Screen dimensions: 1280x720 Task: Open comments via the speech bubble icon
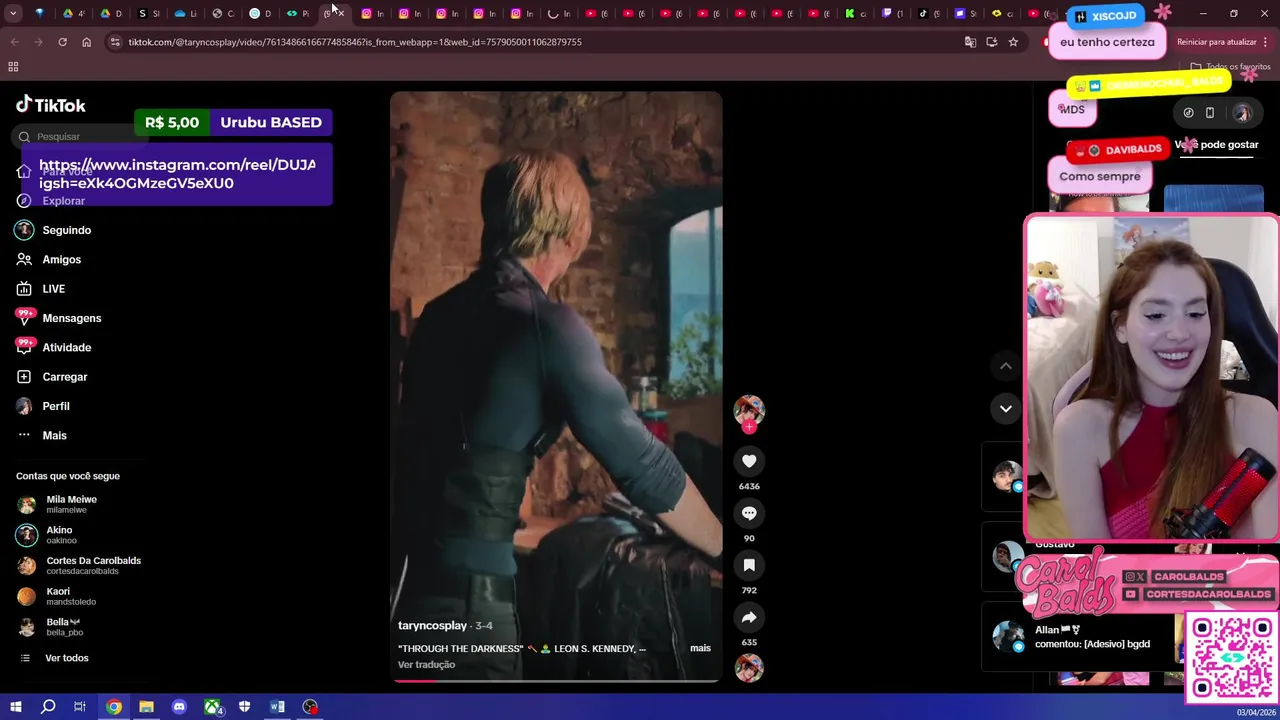pos(749,513)
